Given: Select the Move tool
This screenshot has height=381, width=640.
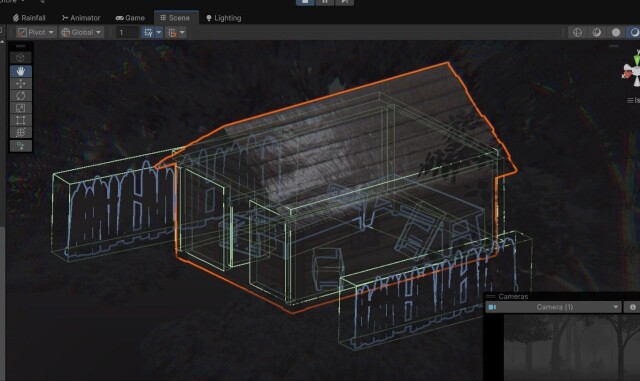Looking at the screenshot, I should coord(20,83).
